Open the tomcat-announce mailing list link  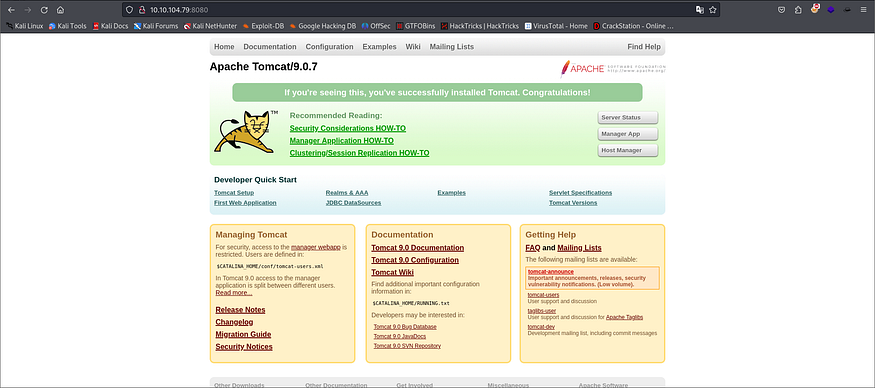(551, 272)
